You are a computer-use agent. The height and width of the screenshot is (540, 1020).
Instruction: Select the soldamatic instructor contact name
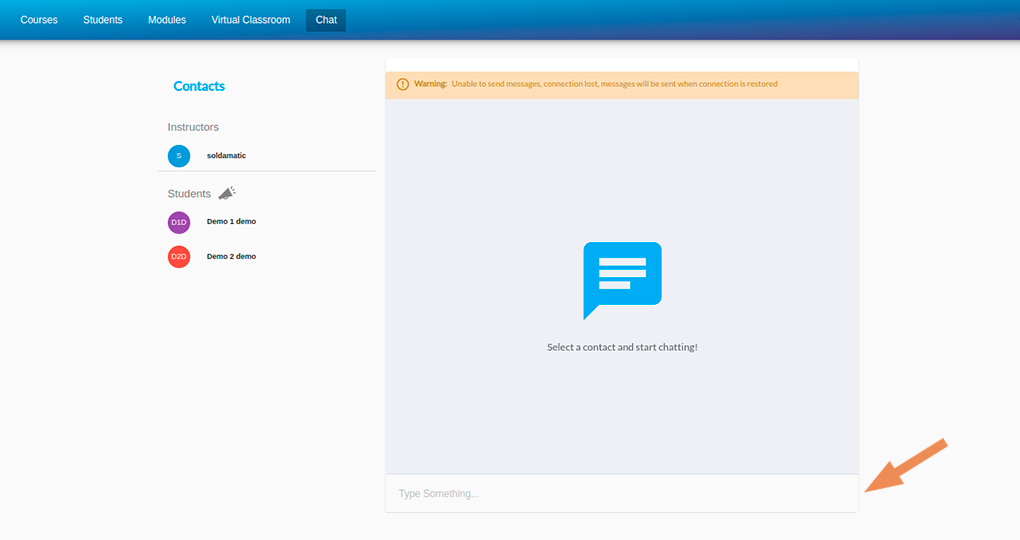click(226, 156)
